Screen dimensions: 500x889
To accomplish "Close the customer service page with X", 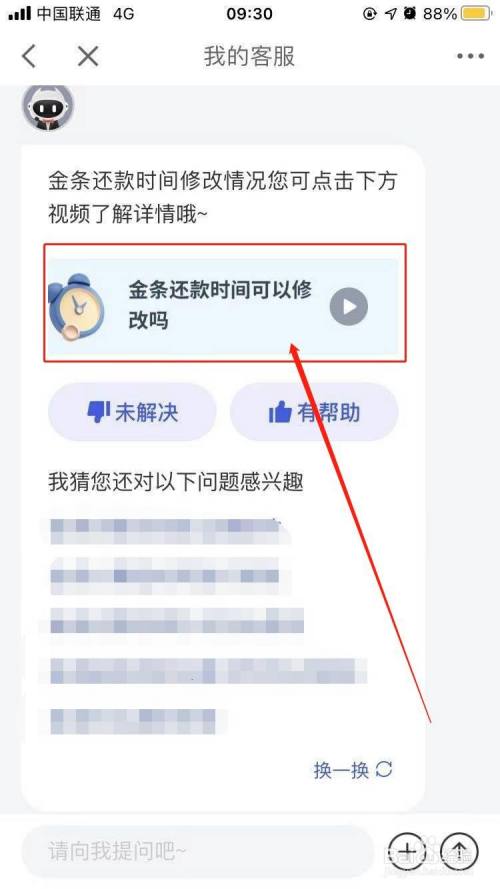I will tap(88, 56).
